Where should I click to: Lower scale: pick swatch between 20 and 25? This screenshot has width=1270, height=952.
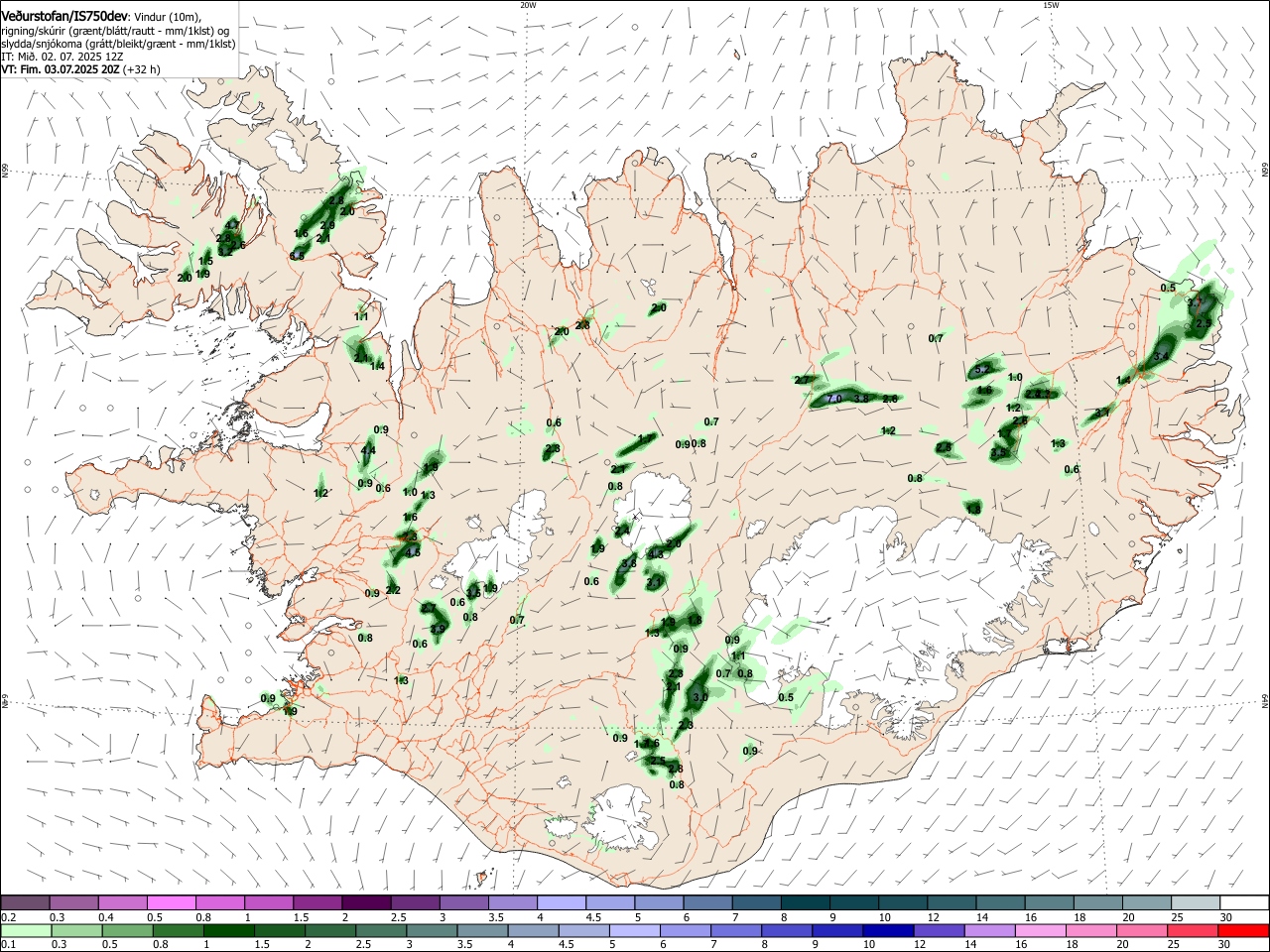(x=1144, y=930)
